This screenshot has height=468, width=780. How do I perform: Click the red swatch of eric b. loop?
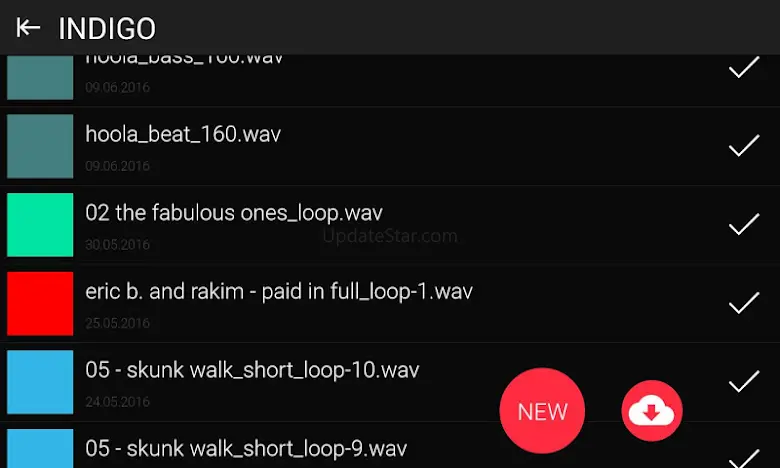click(x=40, y=303)
